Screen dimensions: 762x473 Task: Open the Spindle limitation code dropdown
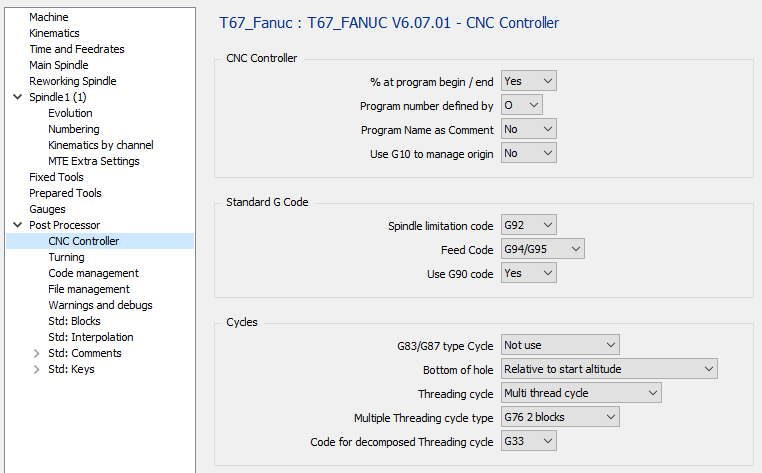(x=528, y=226)
